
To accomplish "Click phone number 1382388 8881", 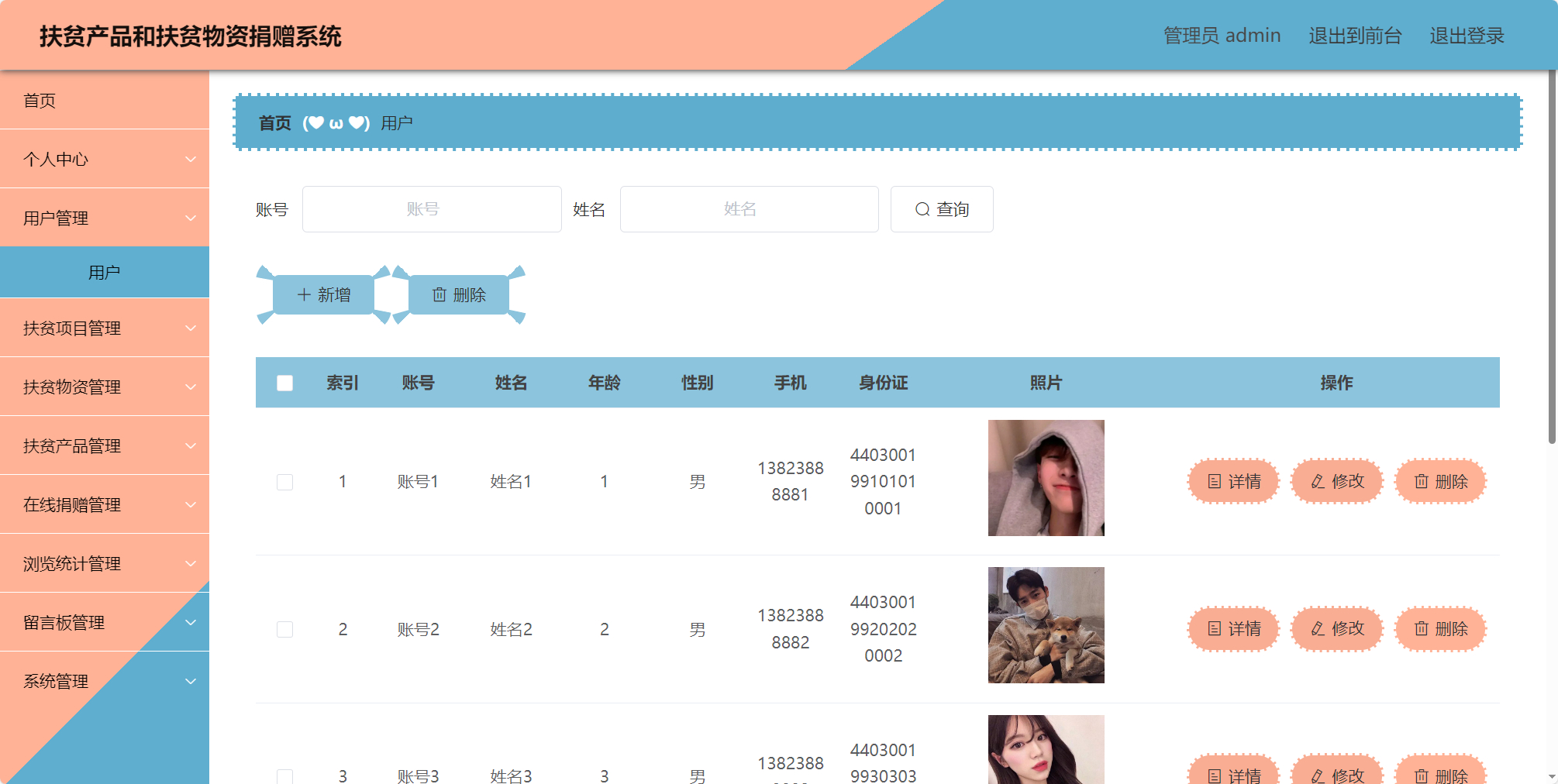I will click(x=791, y=481).
